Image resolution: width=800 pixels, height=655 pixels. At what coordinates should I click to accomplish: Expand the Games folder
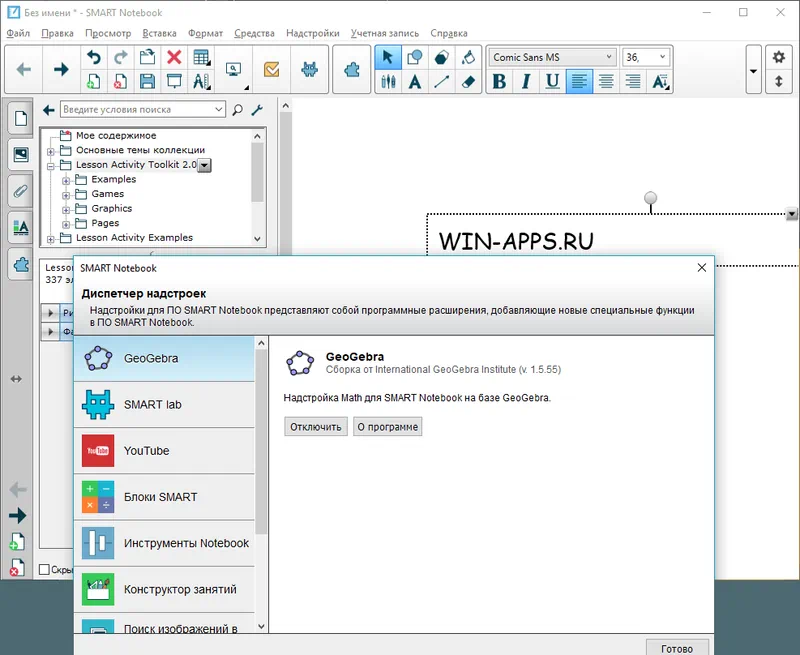pos(66,195)
